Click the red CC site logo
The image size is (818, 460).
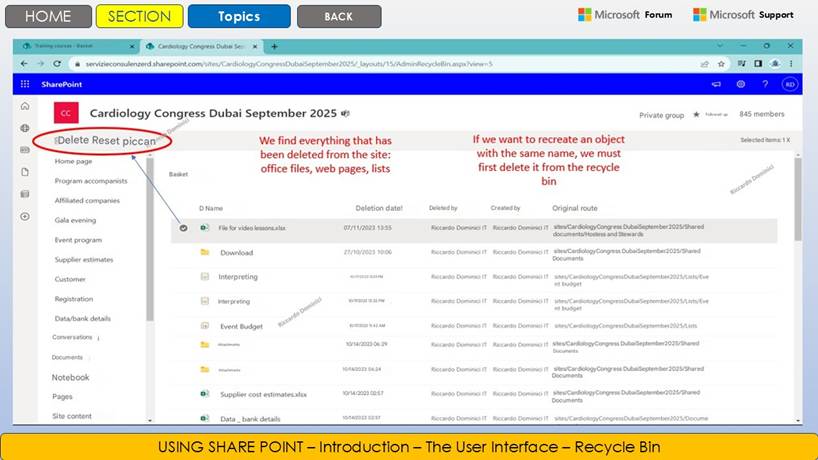(66, 113)
